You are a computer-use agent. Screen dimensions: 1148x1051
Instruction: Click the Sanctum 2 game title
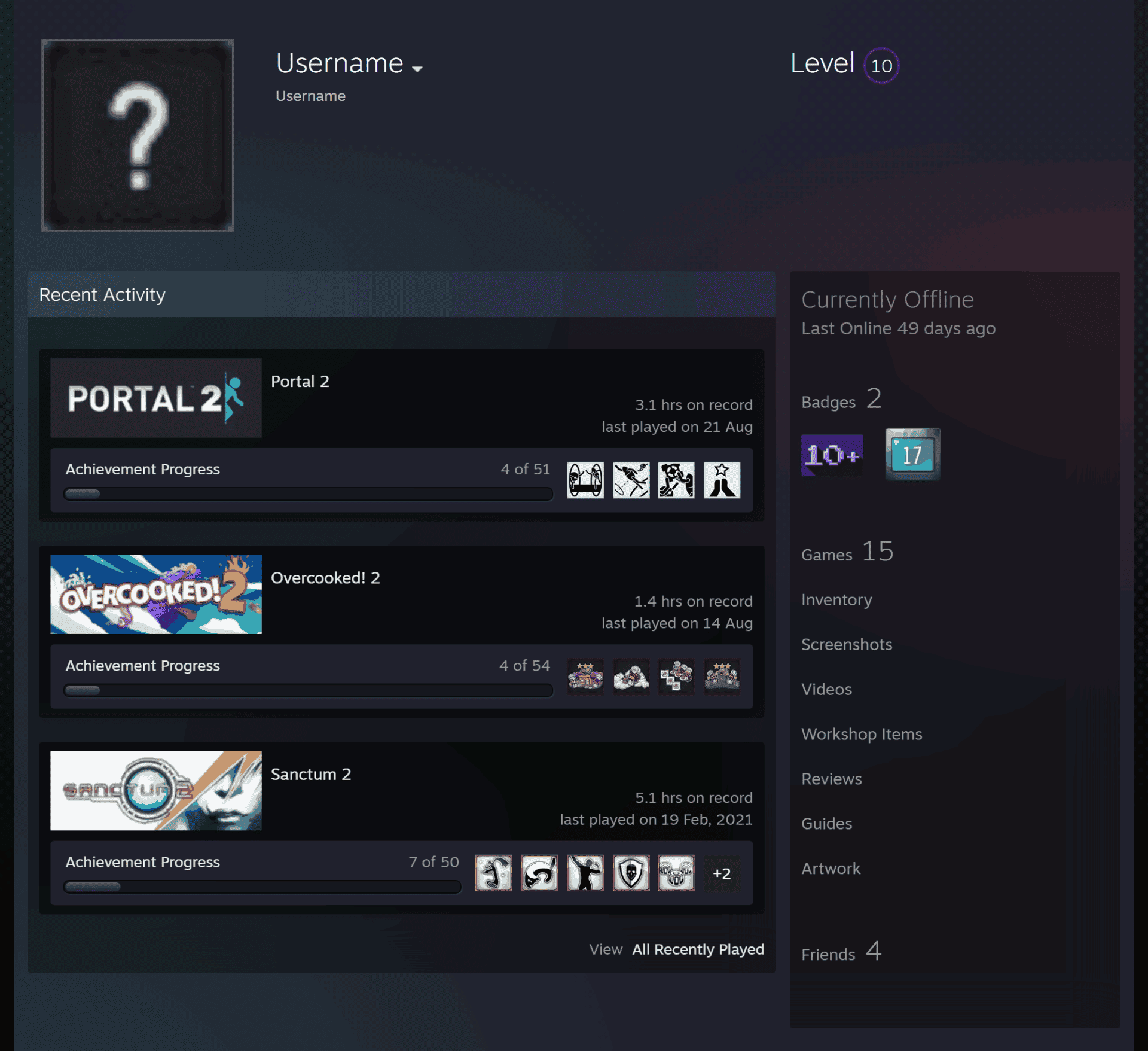311,774
